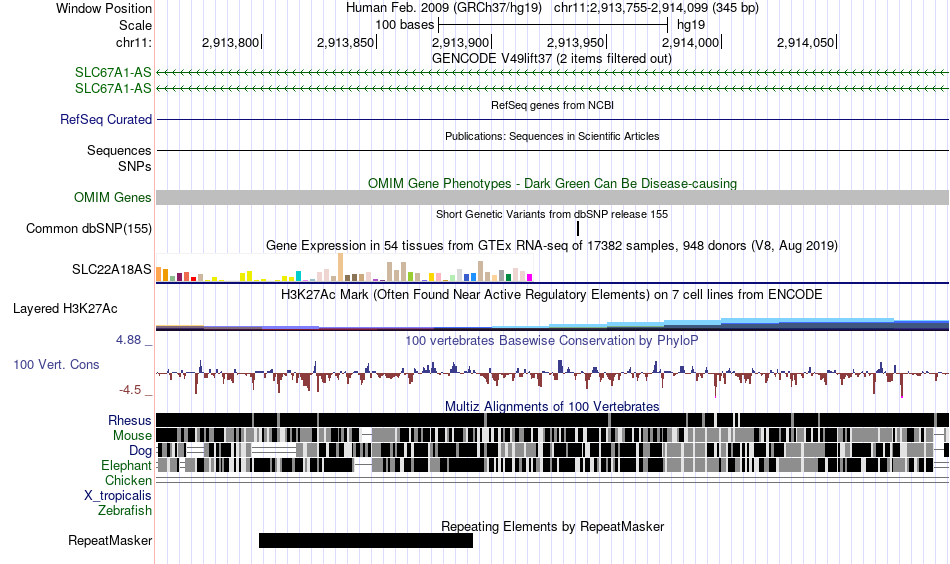Click the Scale label
The width and height of the screenshot is (950, 564).
tap(136, 25)
